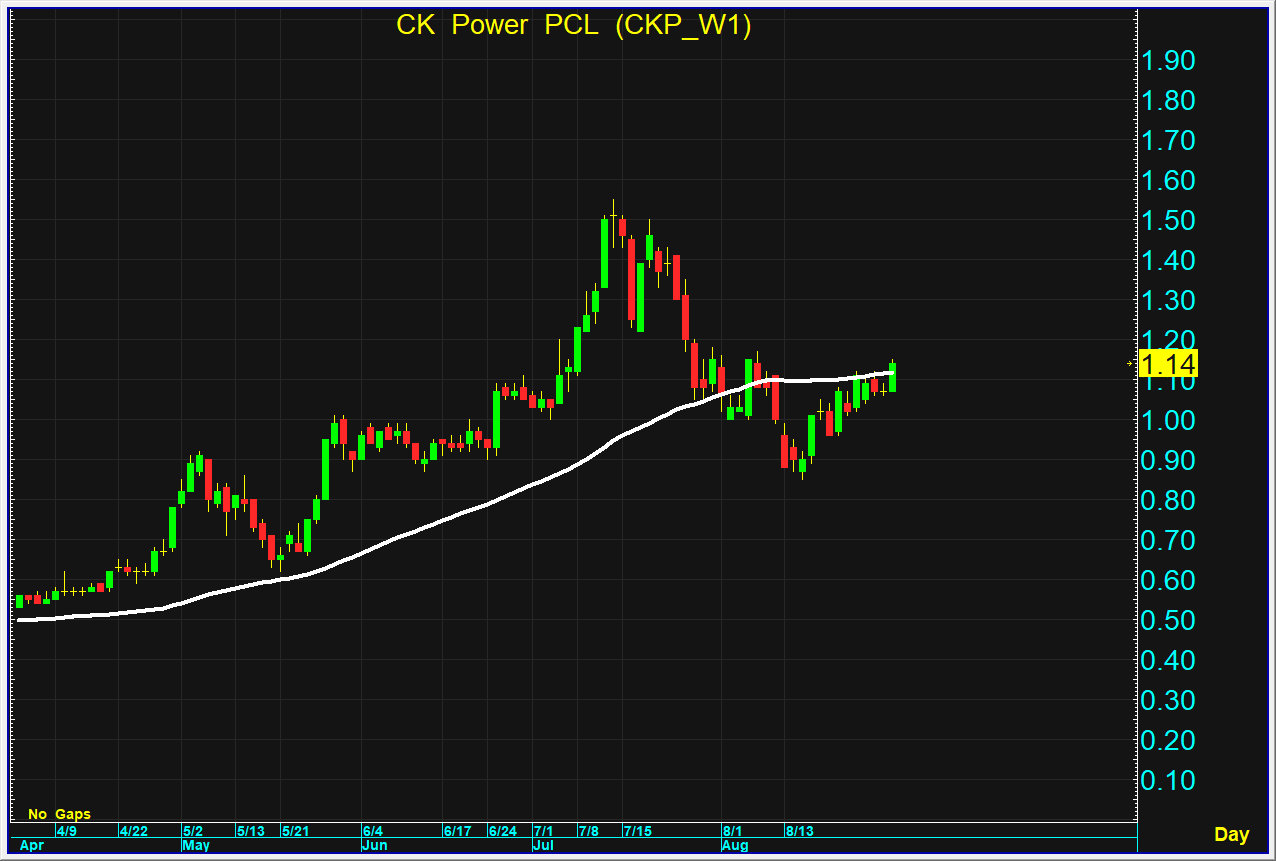1276x861 pixels.
Task: Click the 0.90 price axis label
Action: pyautogui.click(x=1168, y=460)
